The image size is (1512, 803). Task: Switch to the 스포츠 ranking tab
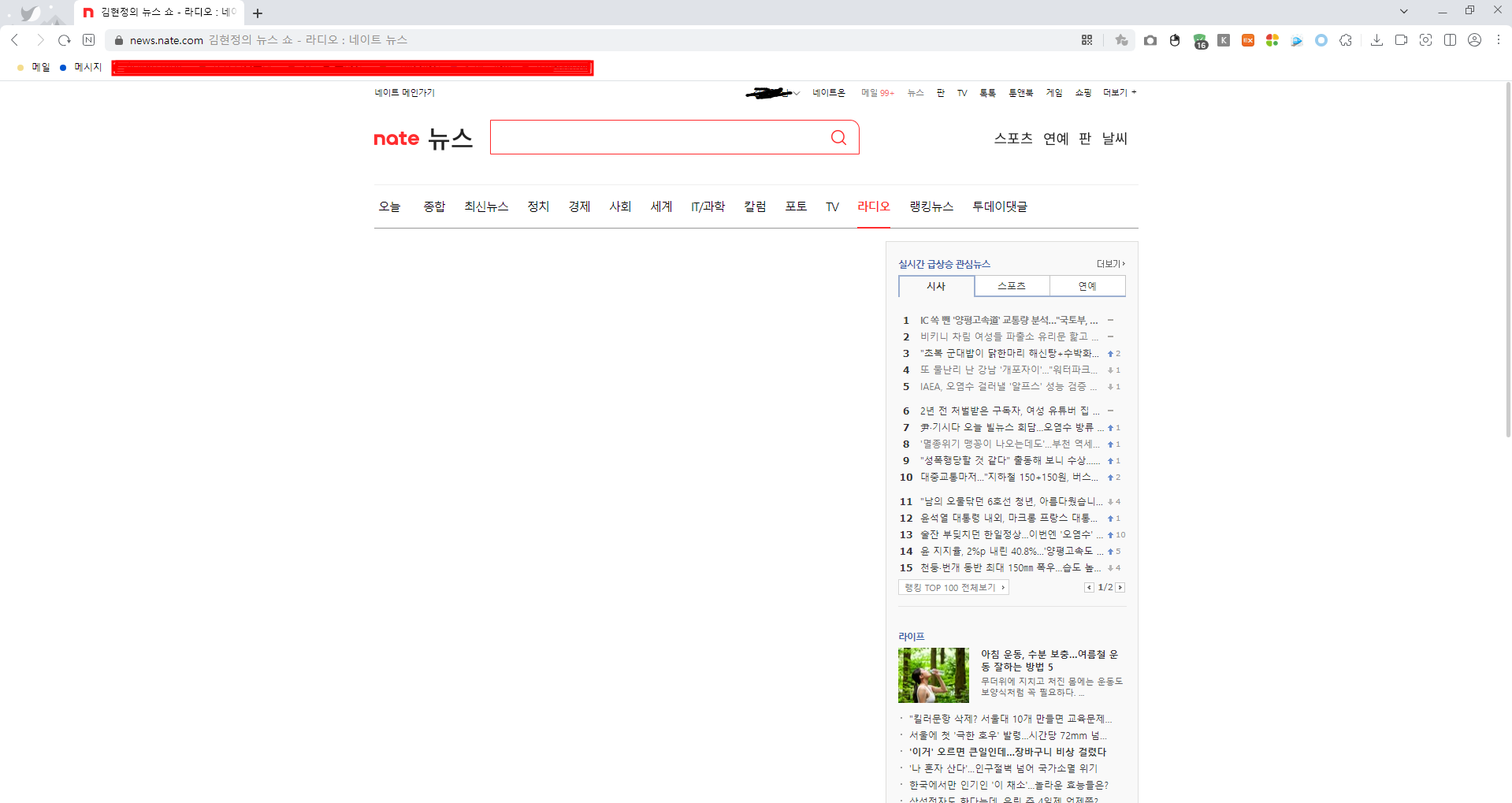click(1011, 285)
